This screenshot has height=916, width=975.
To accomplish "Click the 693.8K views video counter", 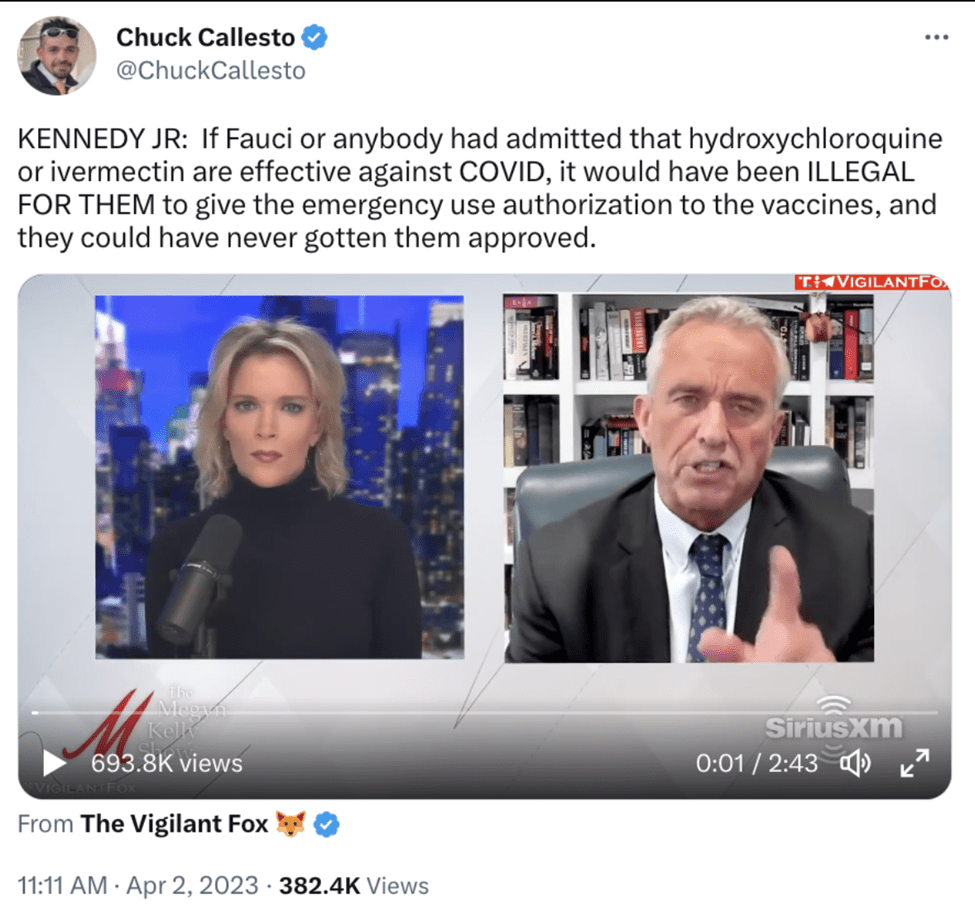I will point(167,763).
